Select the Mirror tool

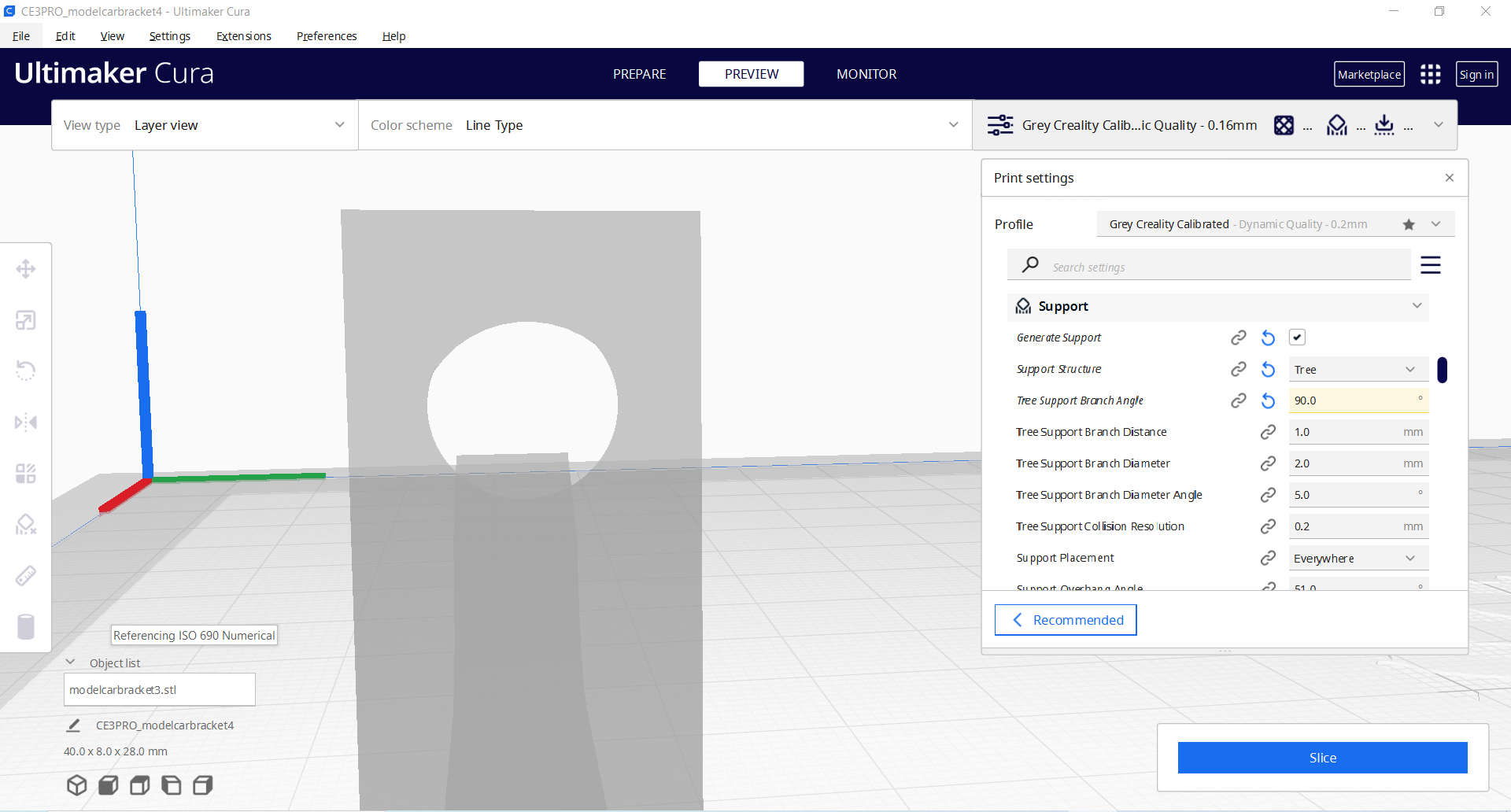26,422
